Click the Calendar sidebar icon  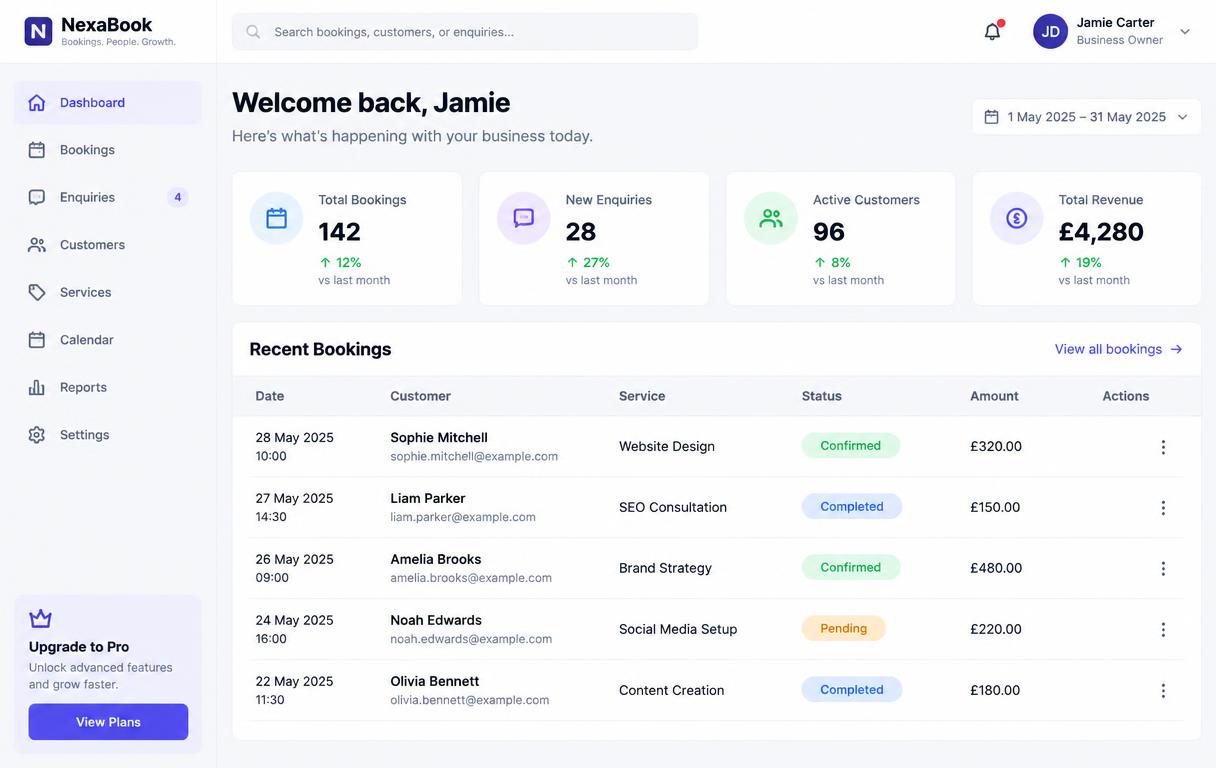[37, 340]
